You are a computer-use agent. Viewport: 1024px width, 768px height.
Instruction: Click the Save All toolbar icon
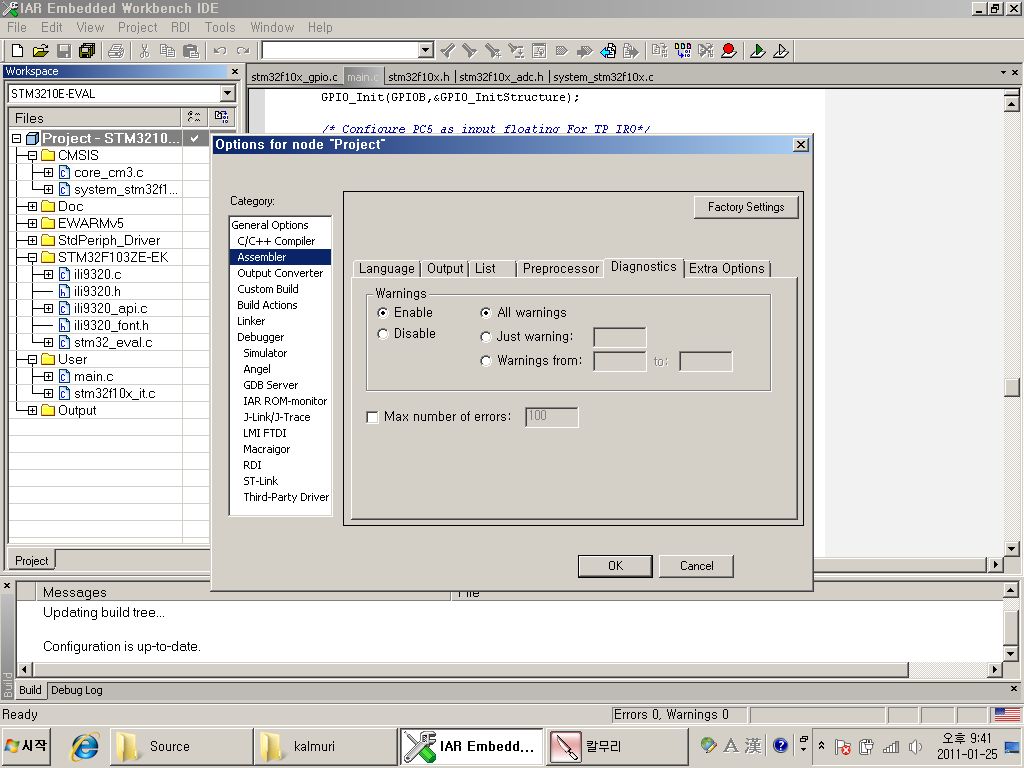[87, 50]
